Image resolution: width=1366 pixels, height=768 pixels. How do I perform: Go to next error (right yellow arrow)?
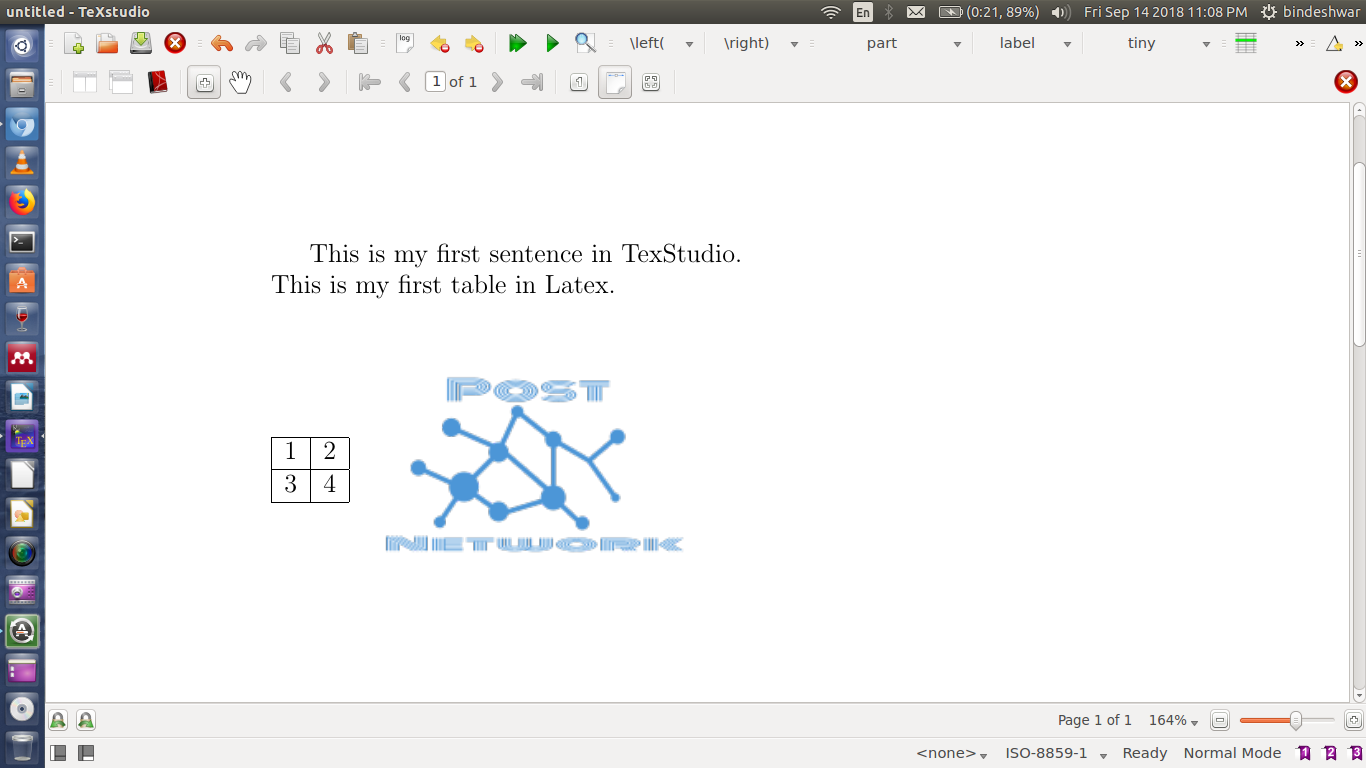473,43
